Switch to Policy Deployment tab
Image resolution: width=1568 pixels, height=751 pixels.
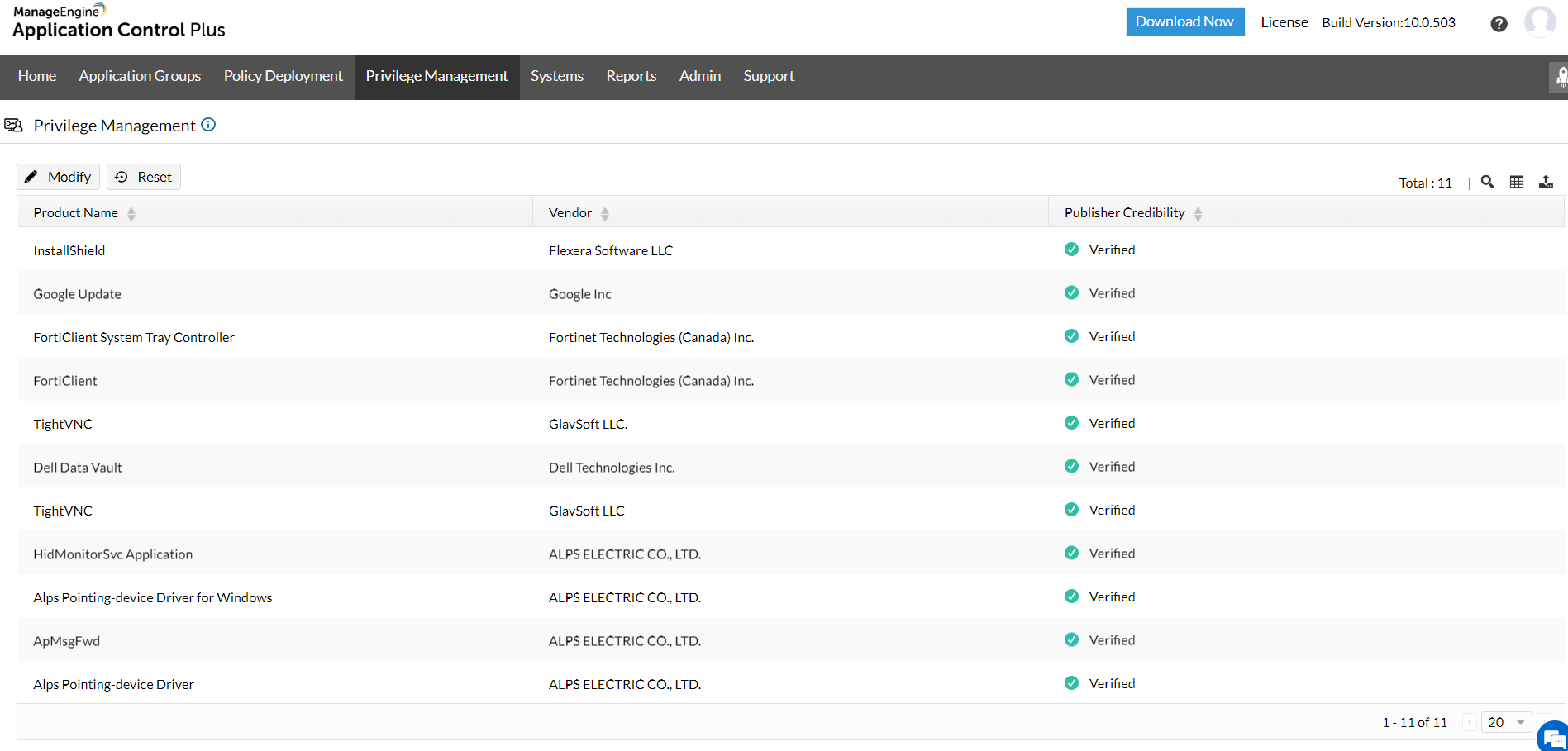[284, 76]
